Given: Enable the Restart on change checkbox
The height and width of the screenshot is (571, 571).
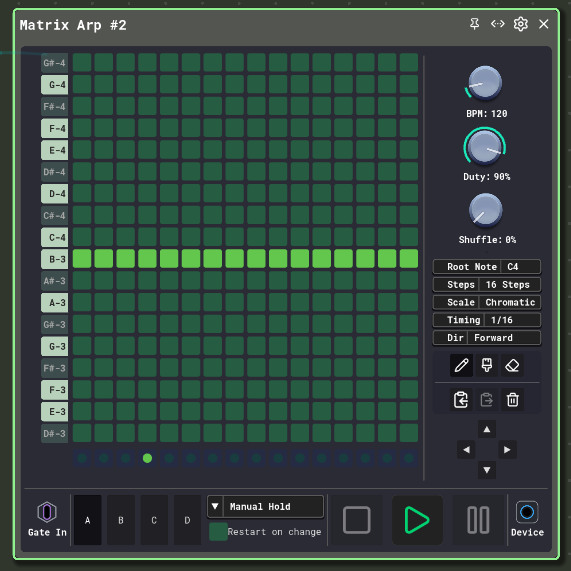Looking at the screenshot, I should 218,532.
